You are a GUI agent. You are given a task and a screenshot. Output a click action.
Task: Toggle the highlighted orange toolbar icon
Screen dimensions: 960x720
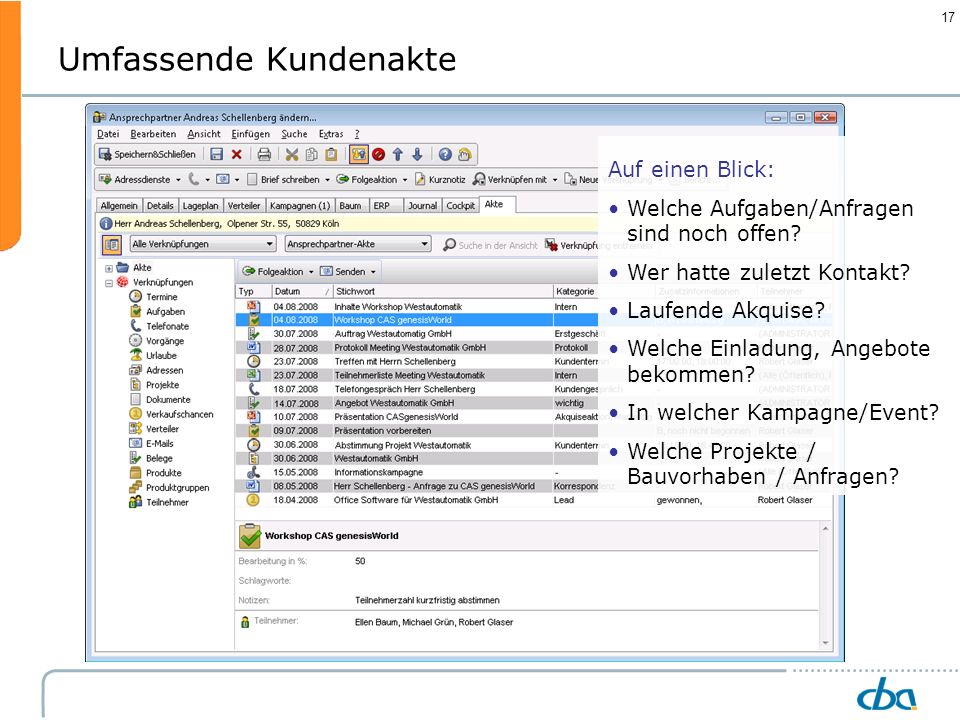pyautogui.click(x=359, y=154)
